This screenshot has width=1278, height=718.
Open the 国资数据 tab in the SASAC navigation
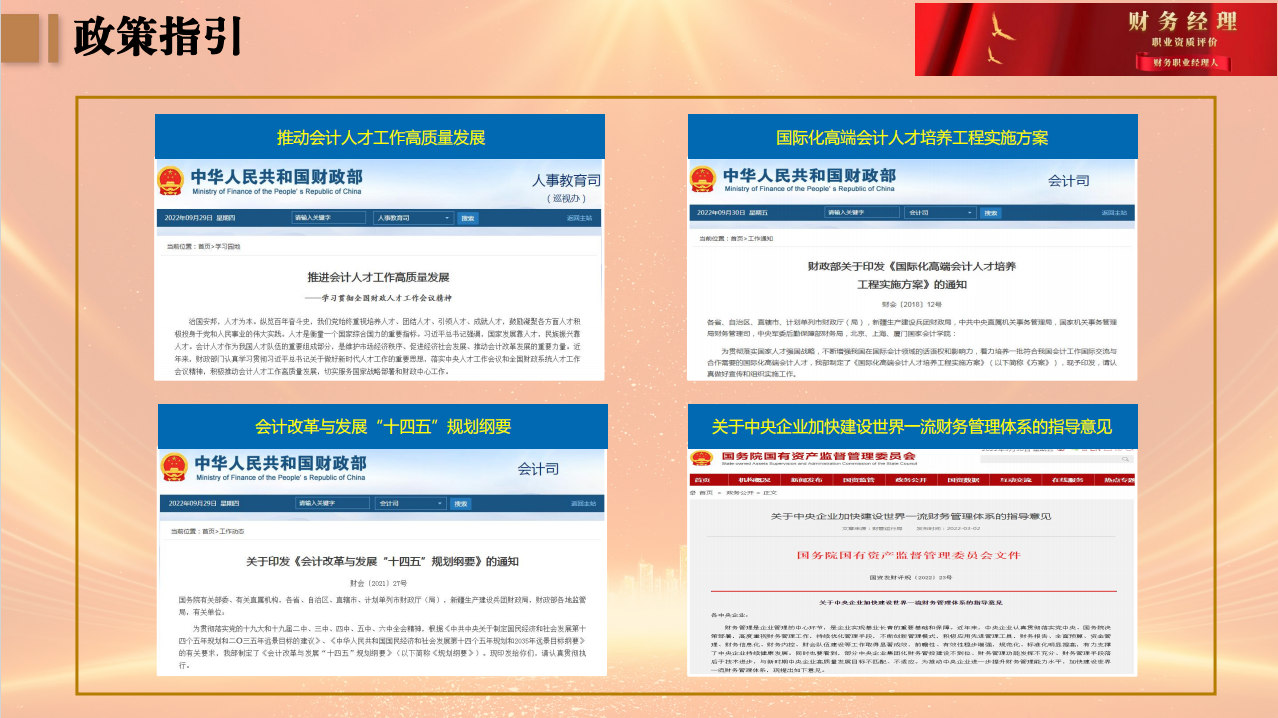click(x=963, y=480)
